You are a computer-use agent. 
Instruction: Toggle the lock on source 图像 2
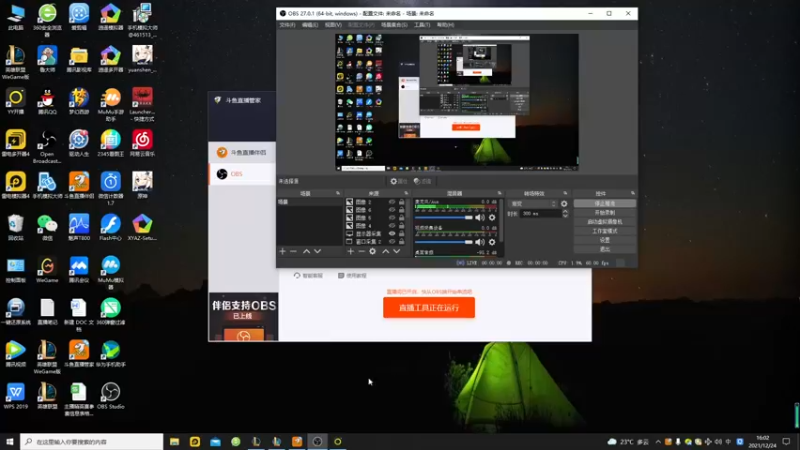click(x=402, y=202)
